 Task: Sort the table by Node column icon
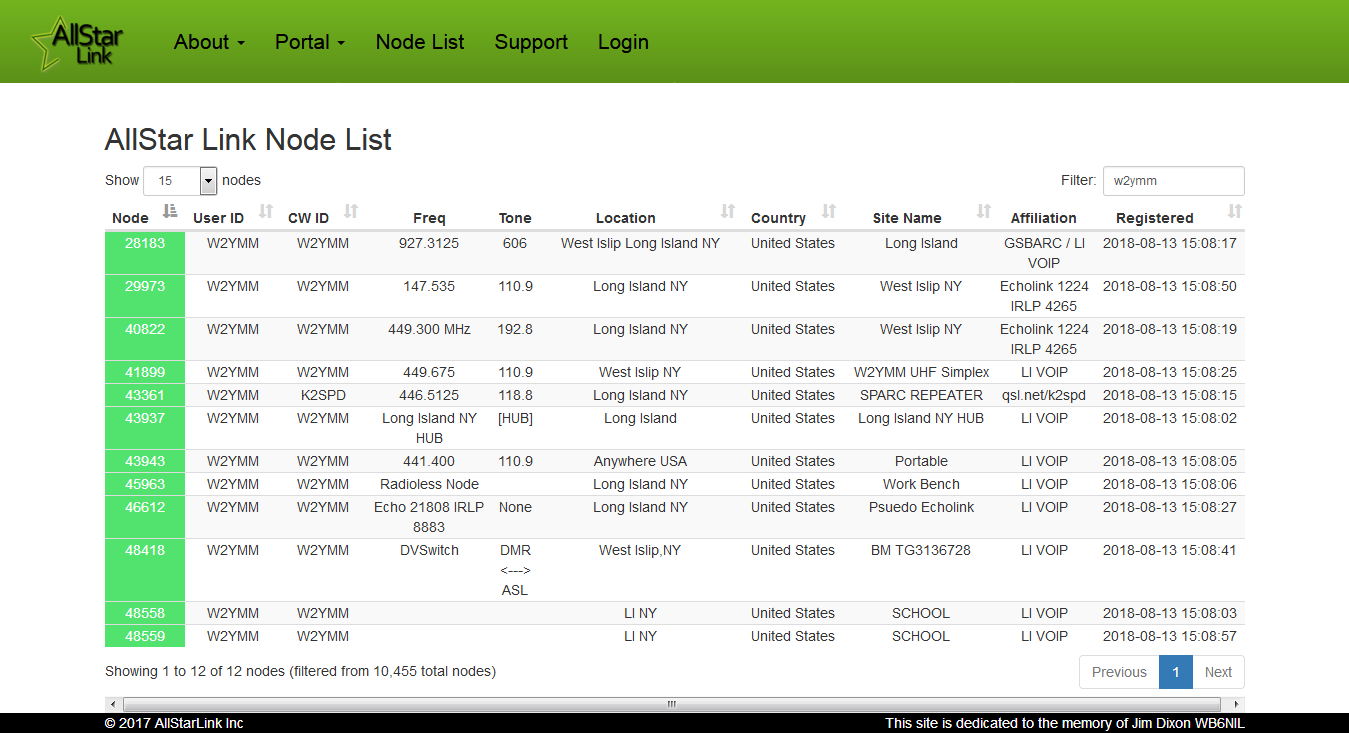[170, 211]
